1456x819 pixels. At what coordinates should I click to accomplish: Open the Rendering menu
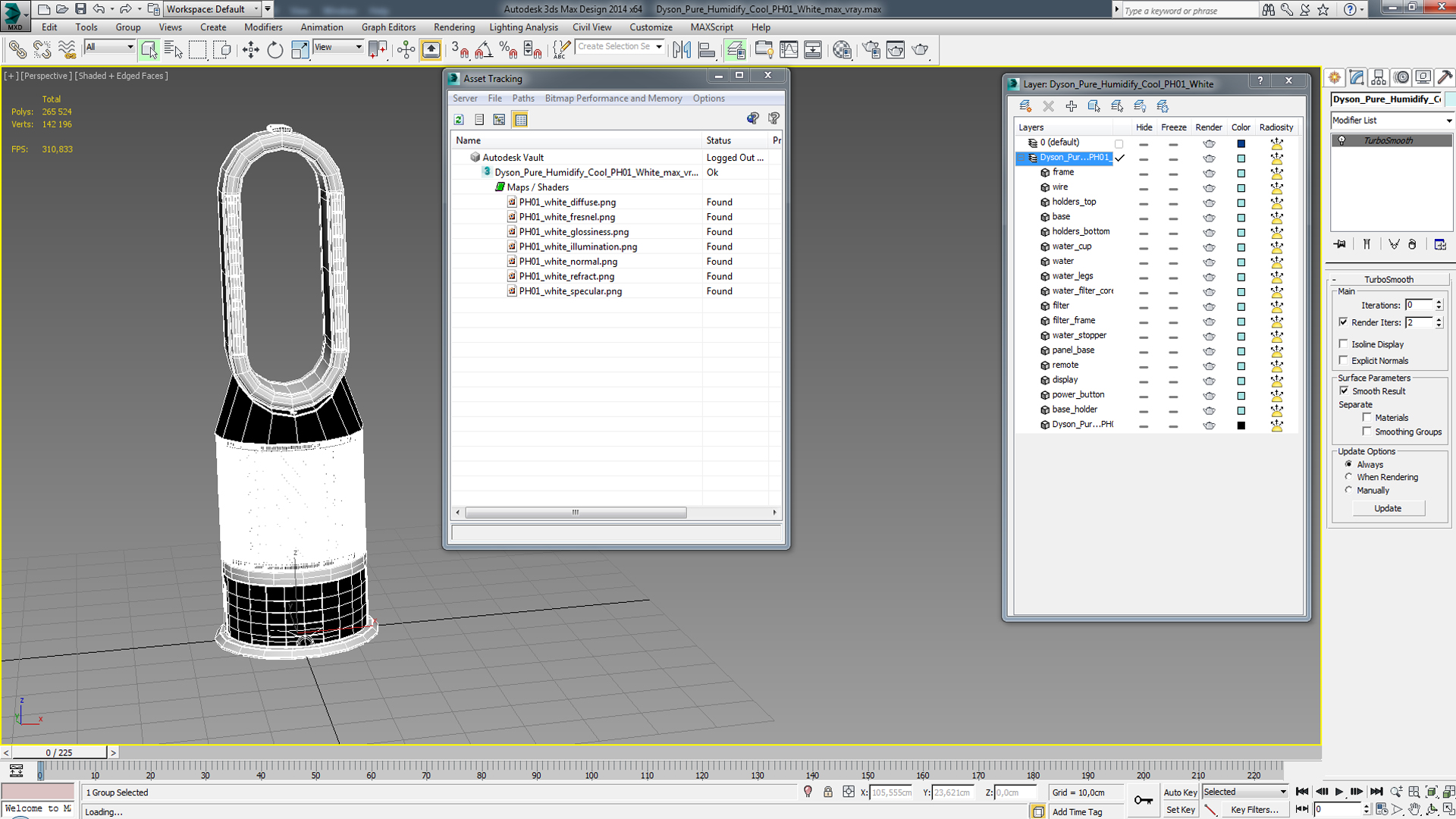[453, 27]
